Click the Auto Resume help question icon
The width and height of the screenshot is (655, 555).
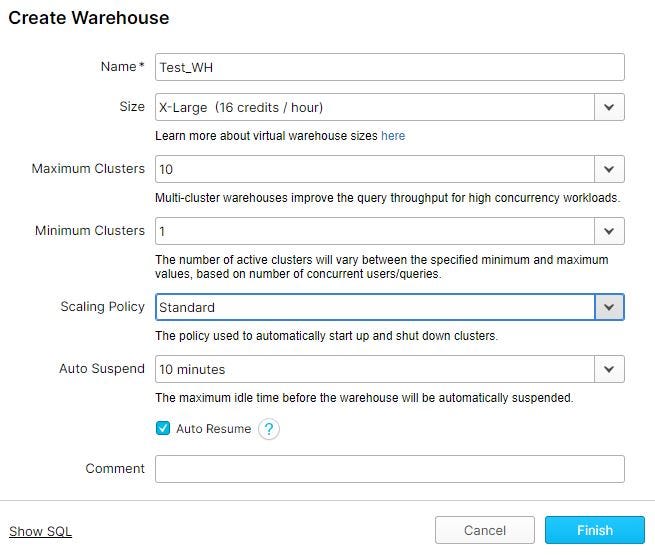click(268, 429)
